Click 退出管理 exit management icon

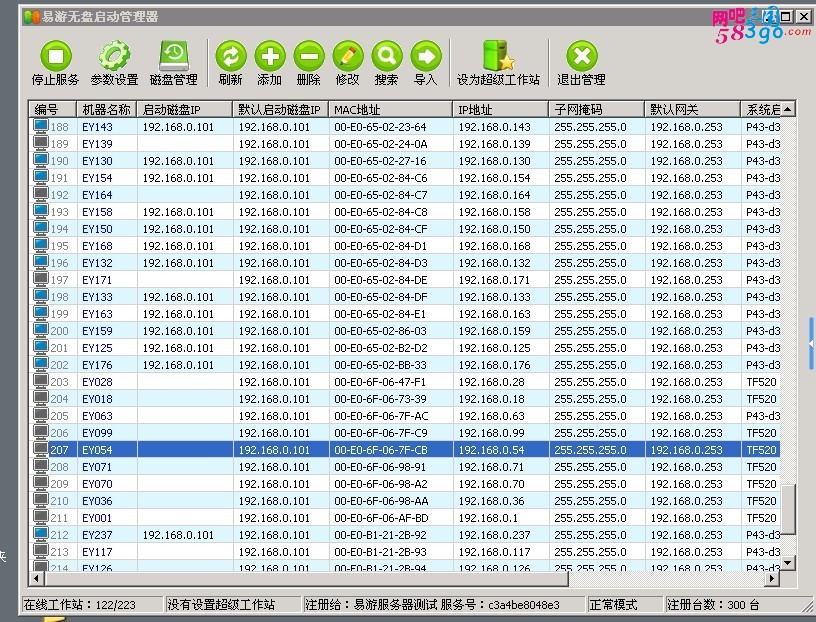(x=581, y=56)
